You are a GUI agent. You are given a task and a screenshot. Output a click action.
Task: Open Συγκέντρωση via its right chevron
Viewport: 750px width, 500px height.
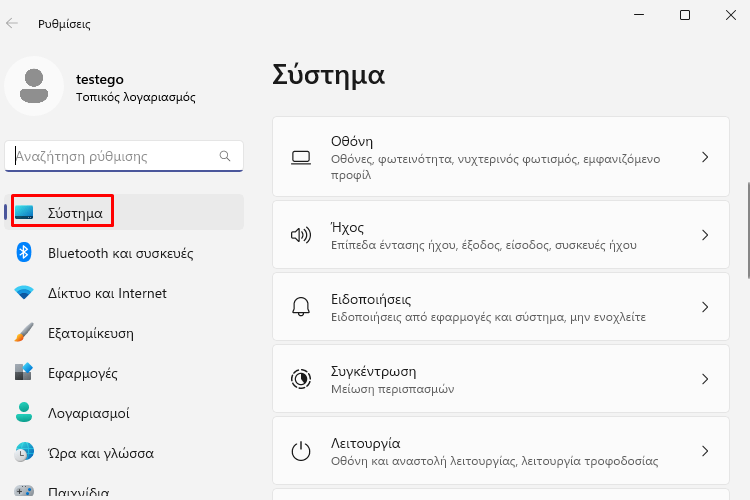(705, 379)
